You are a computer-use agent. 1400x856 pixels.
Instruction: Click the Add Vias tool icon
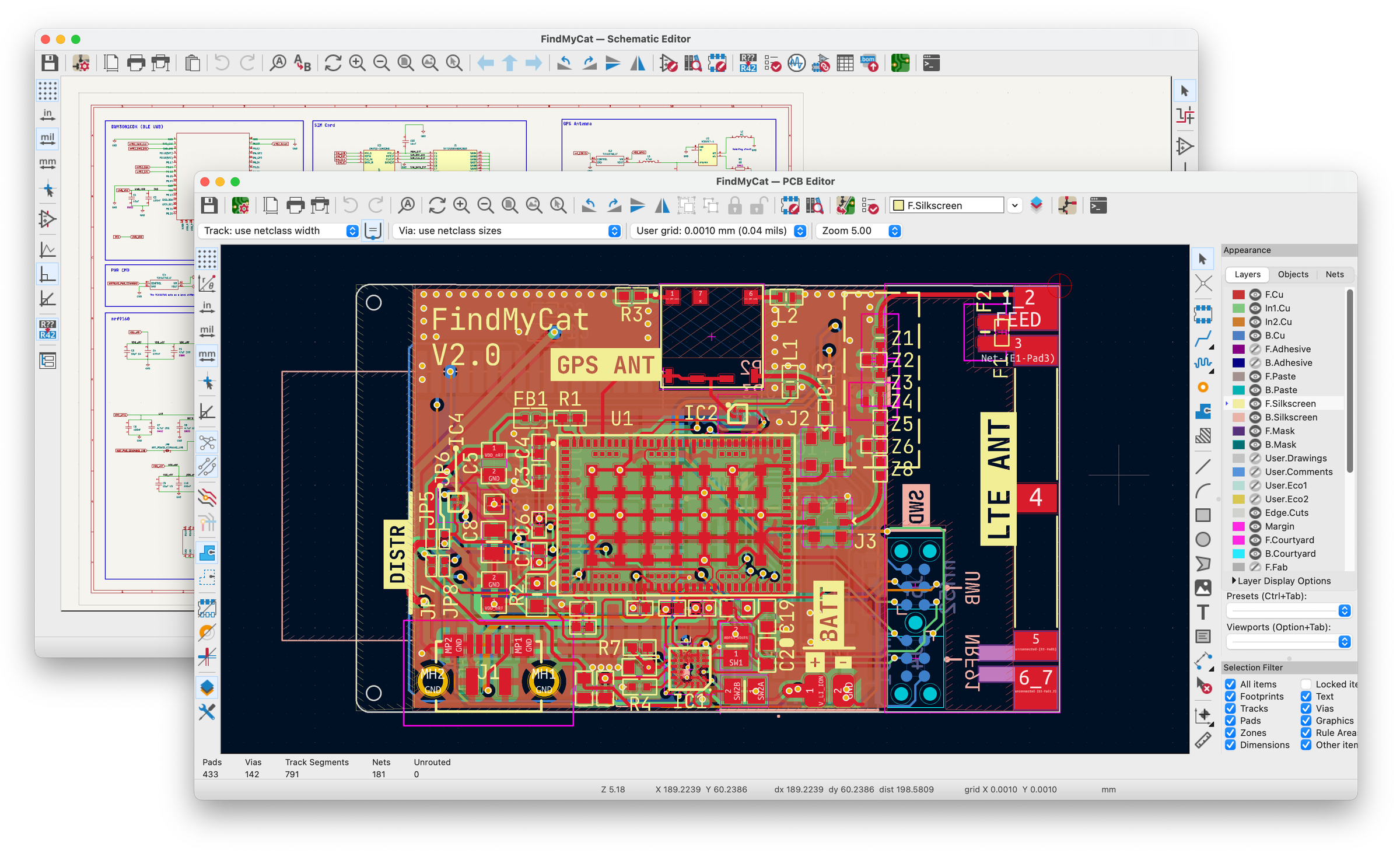(x=1203, y=387)
